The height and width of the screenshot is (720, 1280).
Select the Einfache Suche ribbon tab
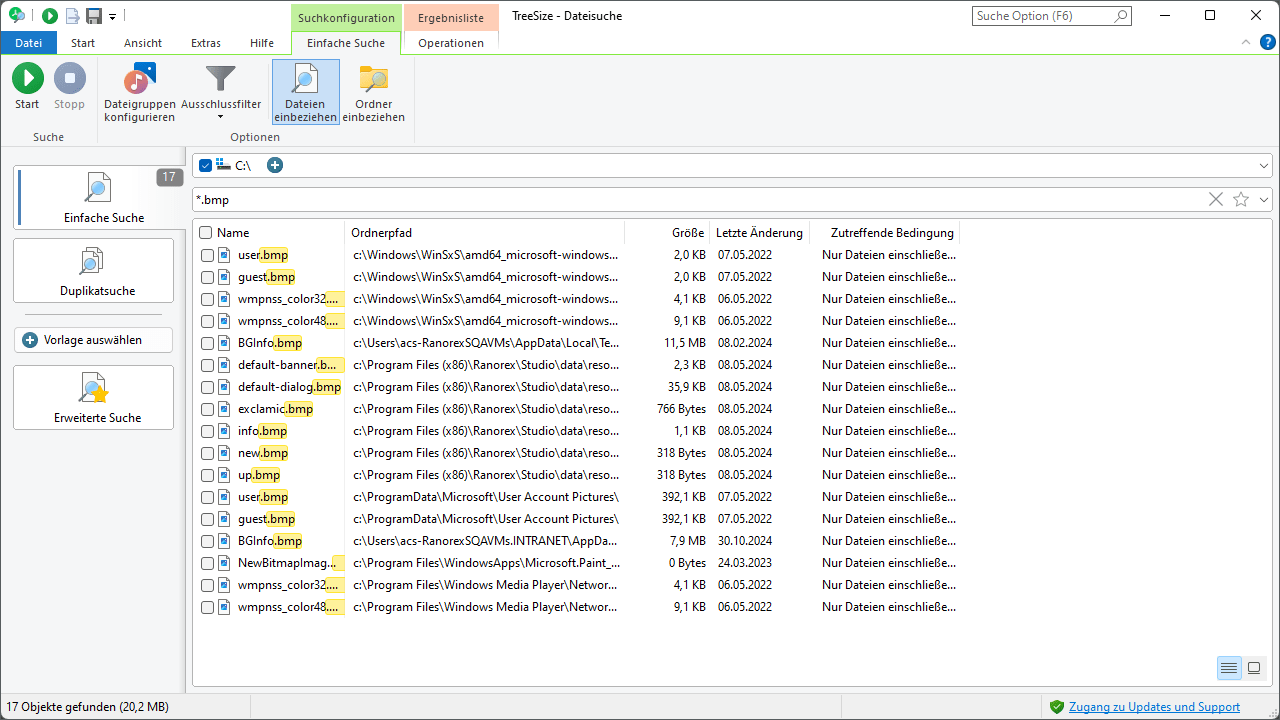click(346, 43)
